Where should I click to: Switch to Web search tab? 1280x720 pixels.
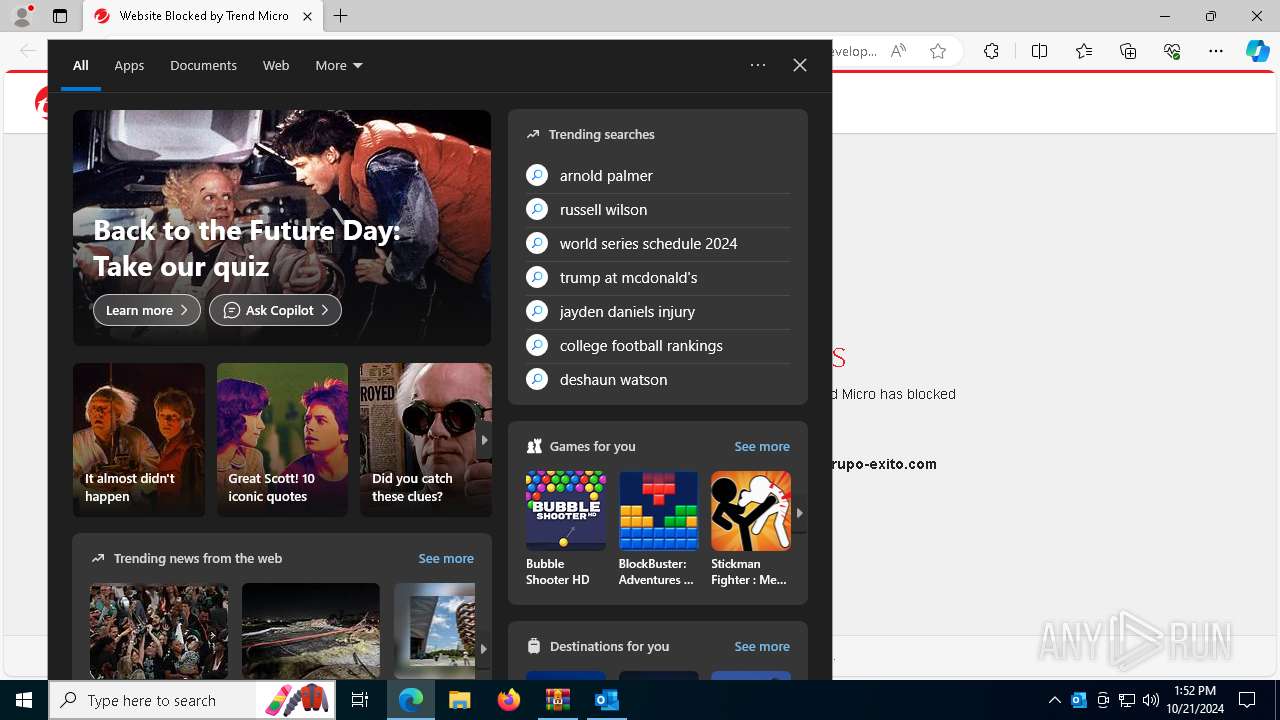(276, 65)
